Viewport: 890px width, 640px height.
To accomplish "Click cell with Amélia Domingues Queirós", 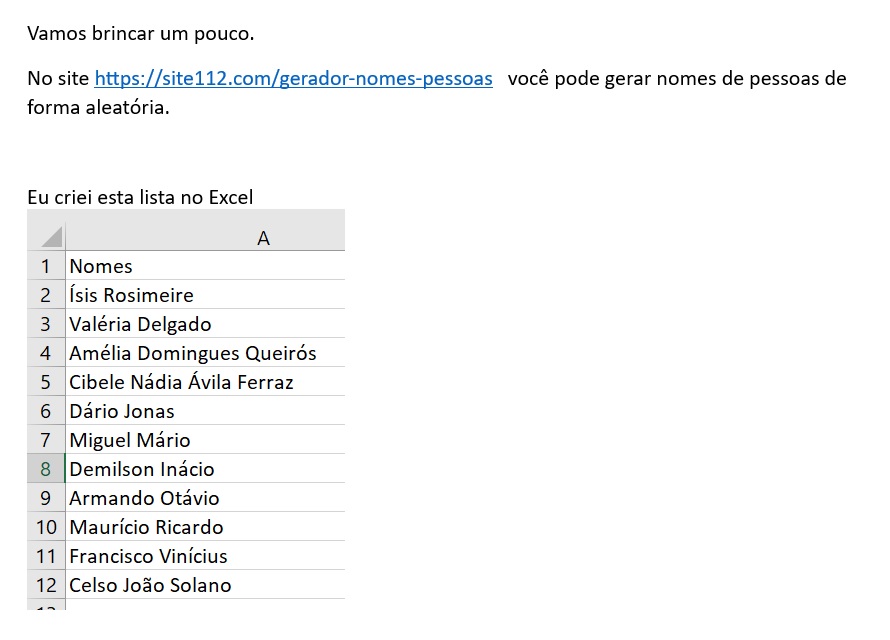I will [205, 352].
